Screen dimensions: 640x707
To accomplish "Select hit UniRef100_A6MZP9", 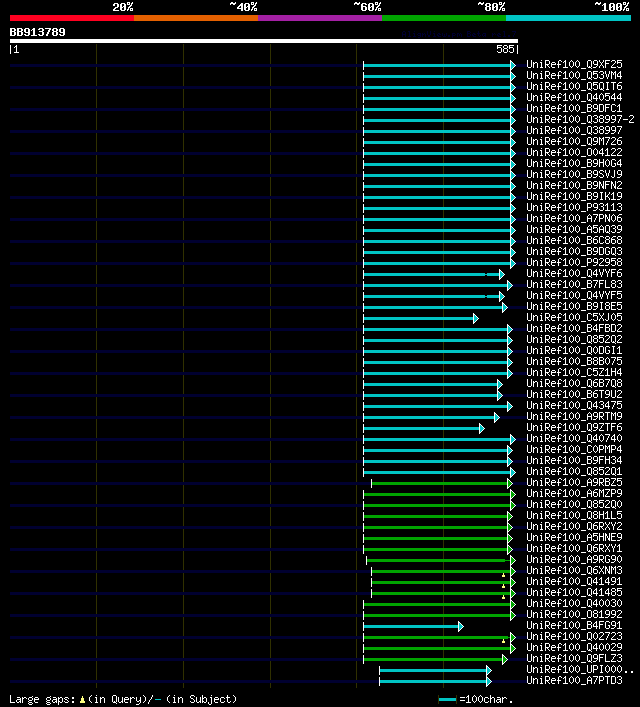I will pos(574,493).
